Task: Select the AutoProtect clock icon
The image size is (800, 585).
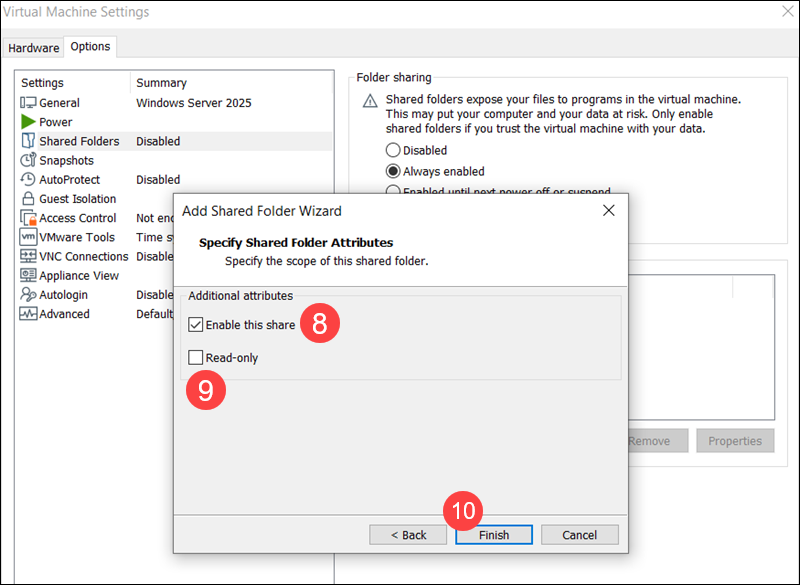Action: (28, 180)
